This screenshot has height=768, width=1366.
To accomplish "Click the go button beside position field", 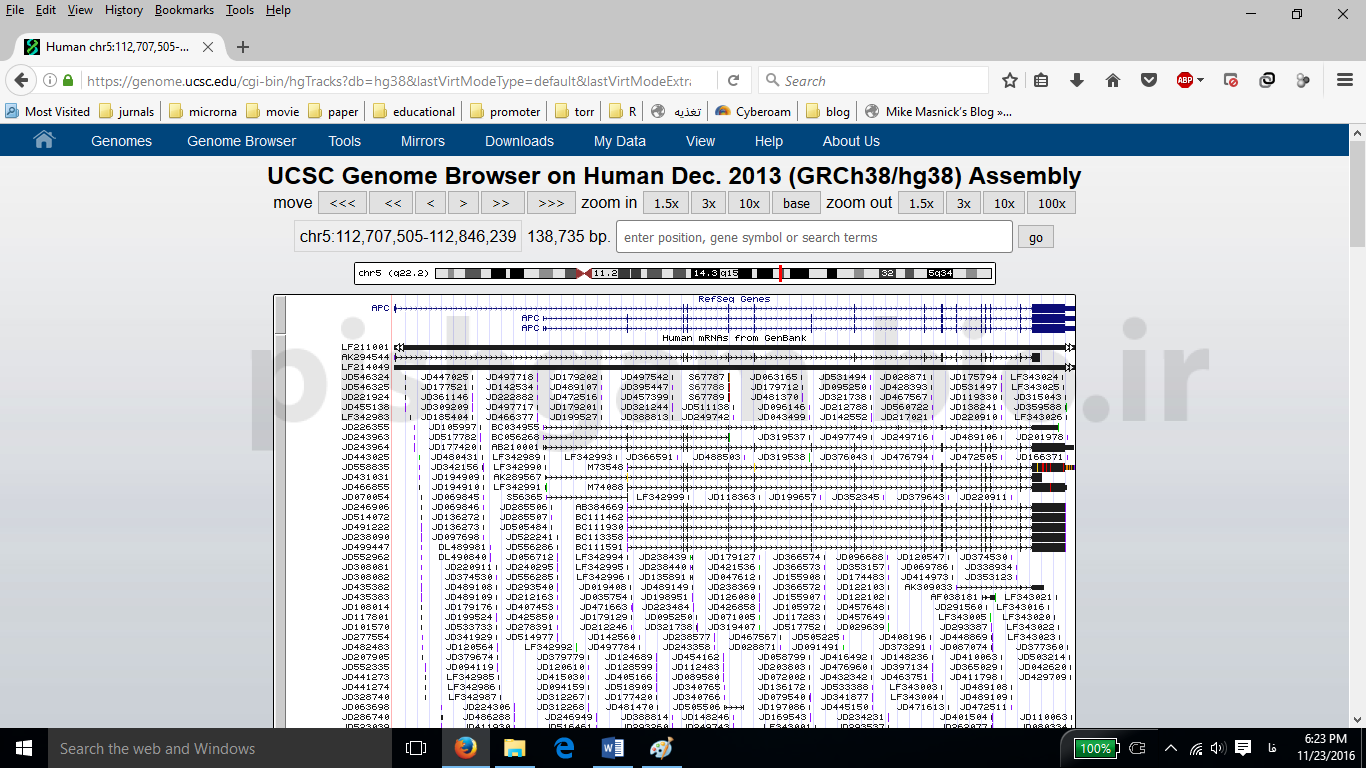I will coord(1035,237).
